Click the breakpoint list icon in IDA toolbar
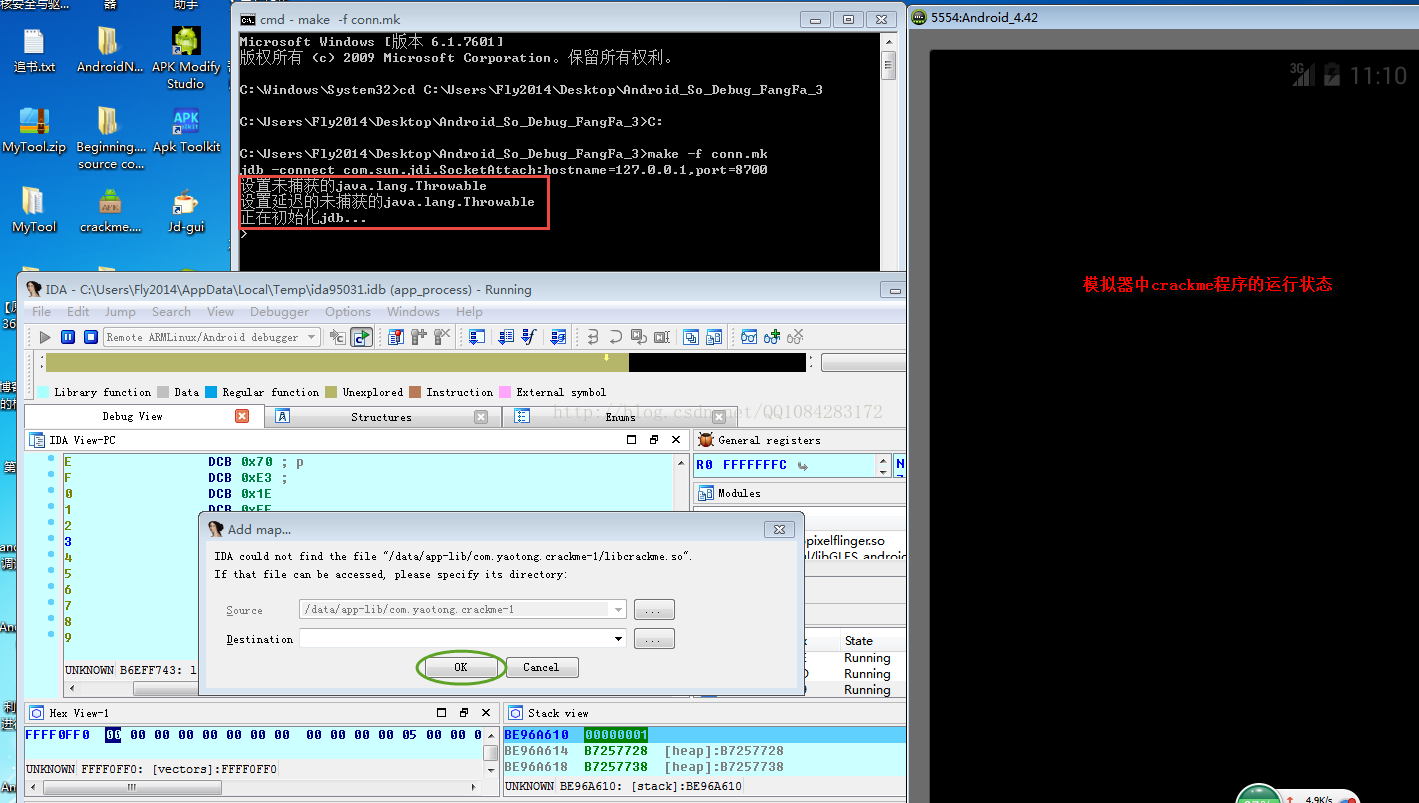This screenshot has width=1419, height=803. tap(396, 337)
